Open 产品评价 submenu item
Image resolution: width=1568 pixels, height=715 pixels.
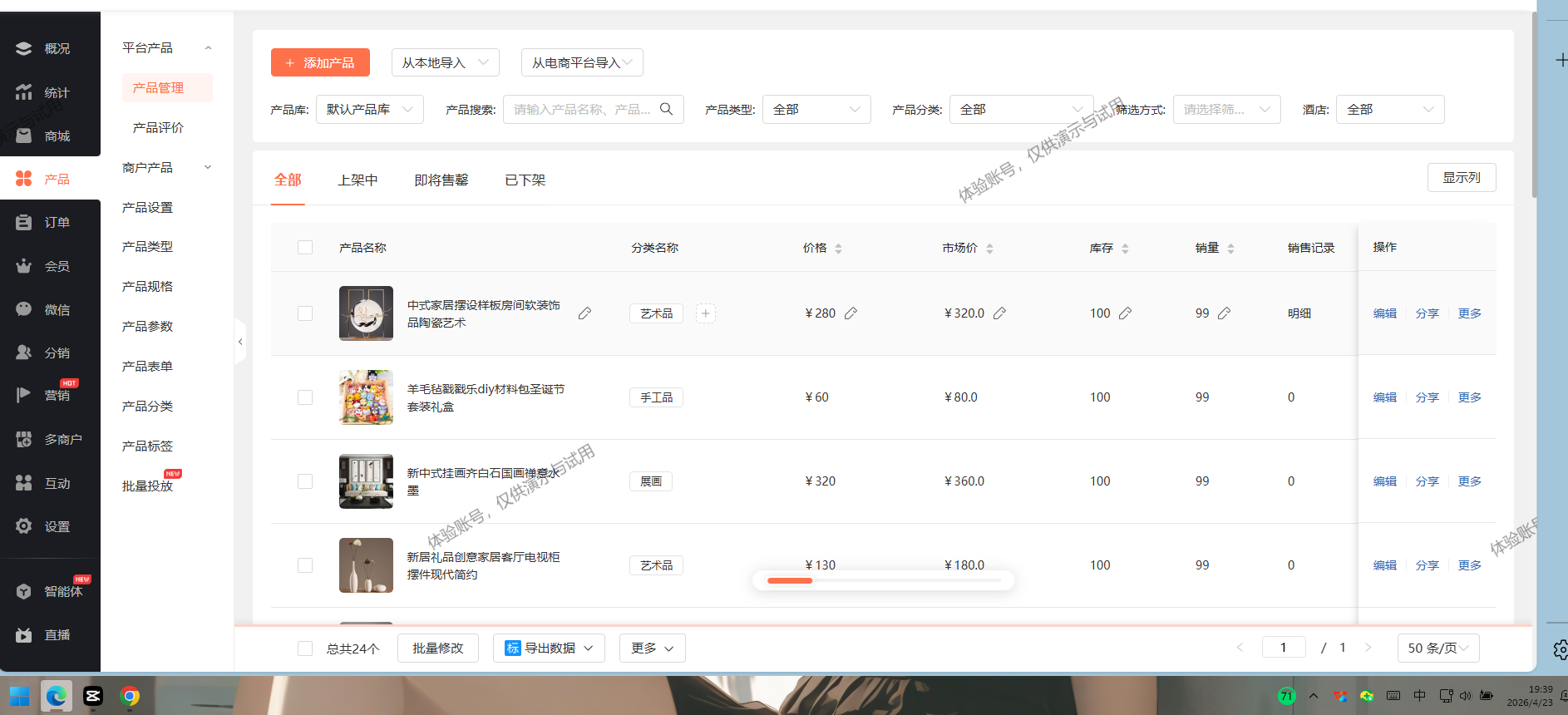[158, 127]
